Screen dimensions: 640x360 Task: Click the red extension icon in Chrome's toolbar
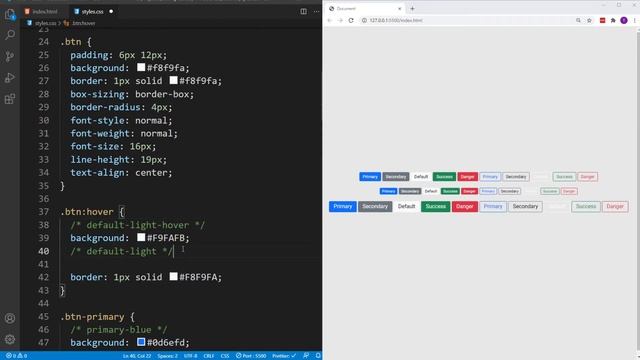(602, 20)
